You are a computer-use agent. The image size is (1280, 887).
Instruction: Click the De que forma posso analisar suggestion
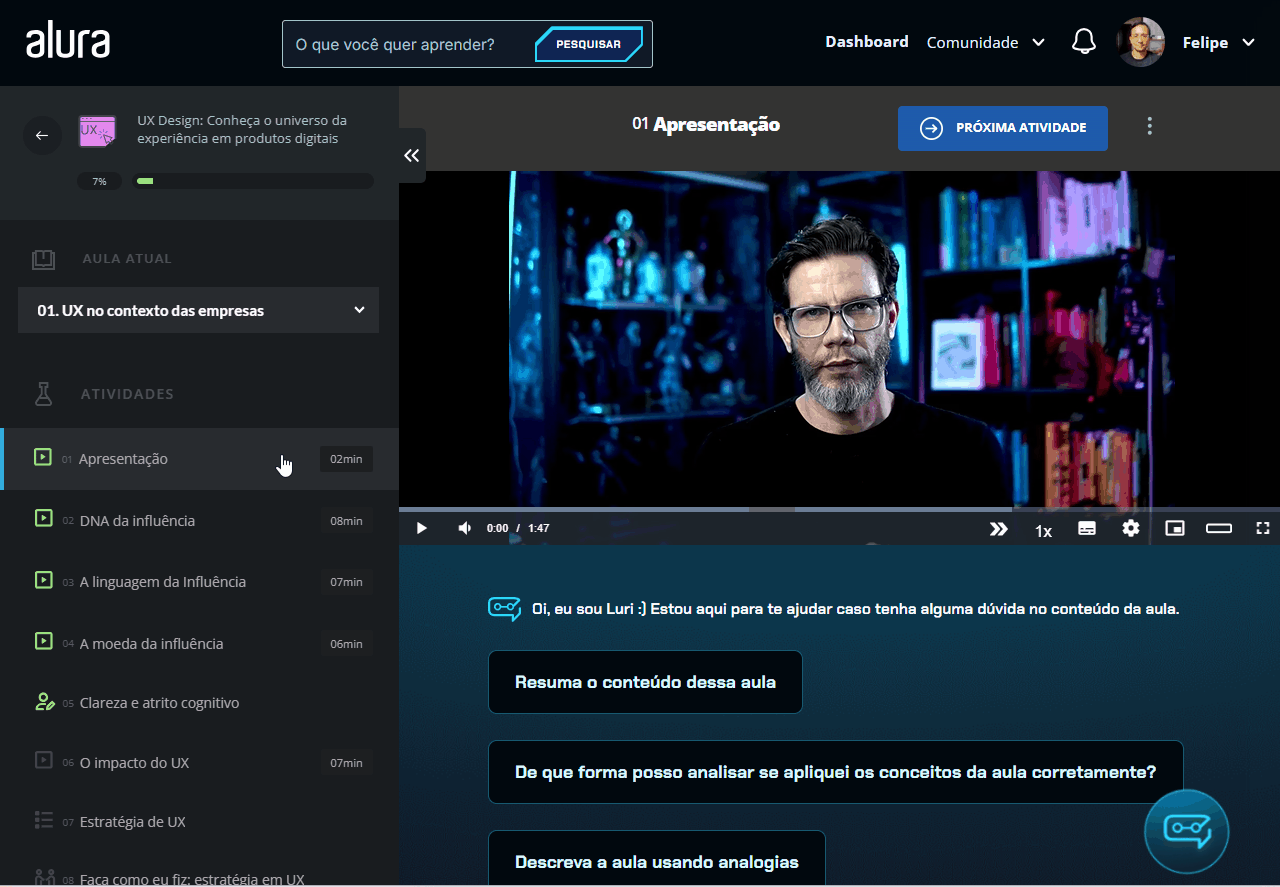point(835,772)
